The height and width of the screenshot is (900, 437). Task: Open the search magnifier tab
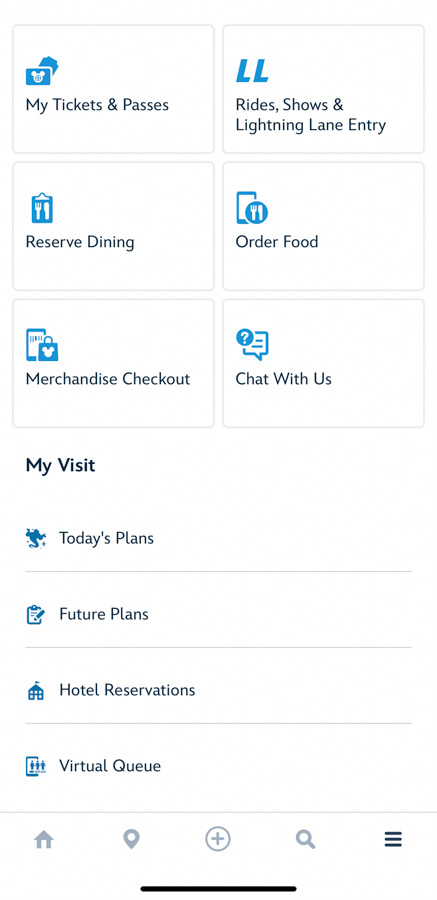305,840
